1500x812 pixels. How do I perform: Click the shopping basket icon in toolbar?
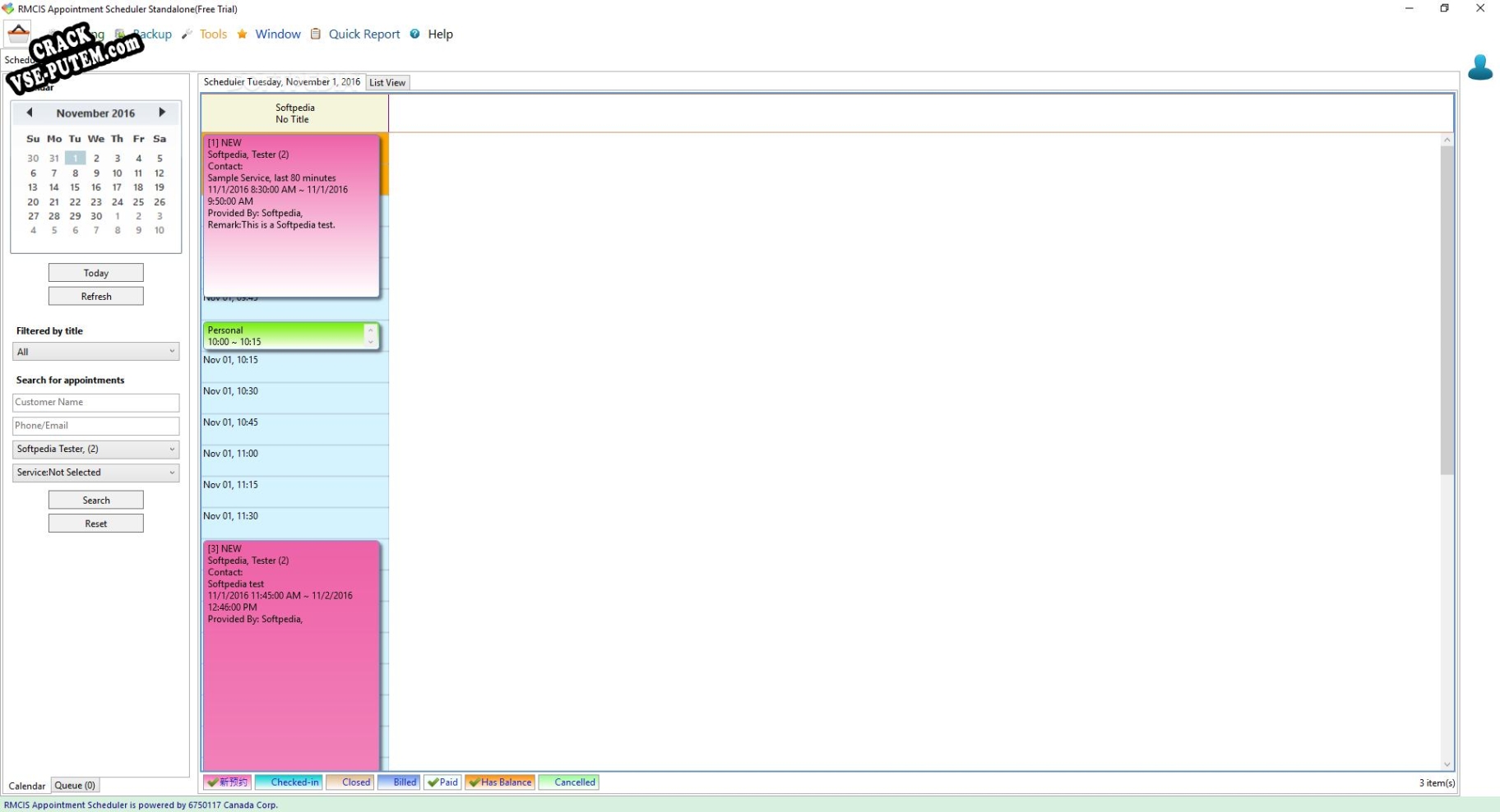point(18,33)
